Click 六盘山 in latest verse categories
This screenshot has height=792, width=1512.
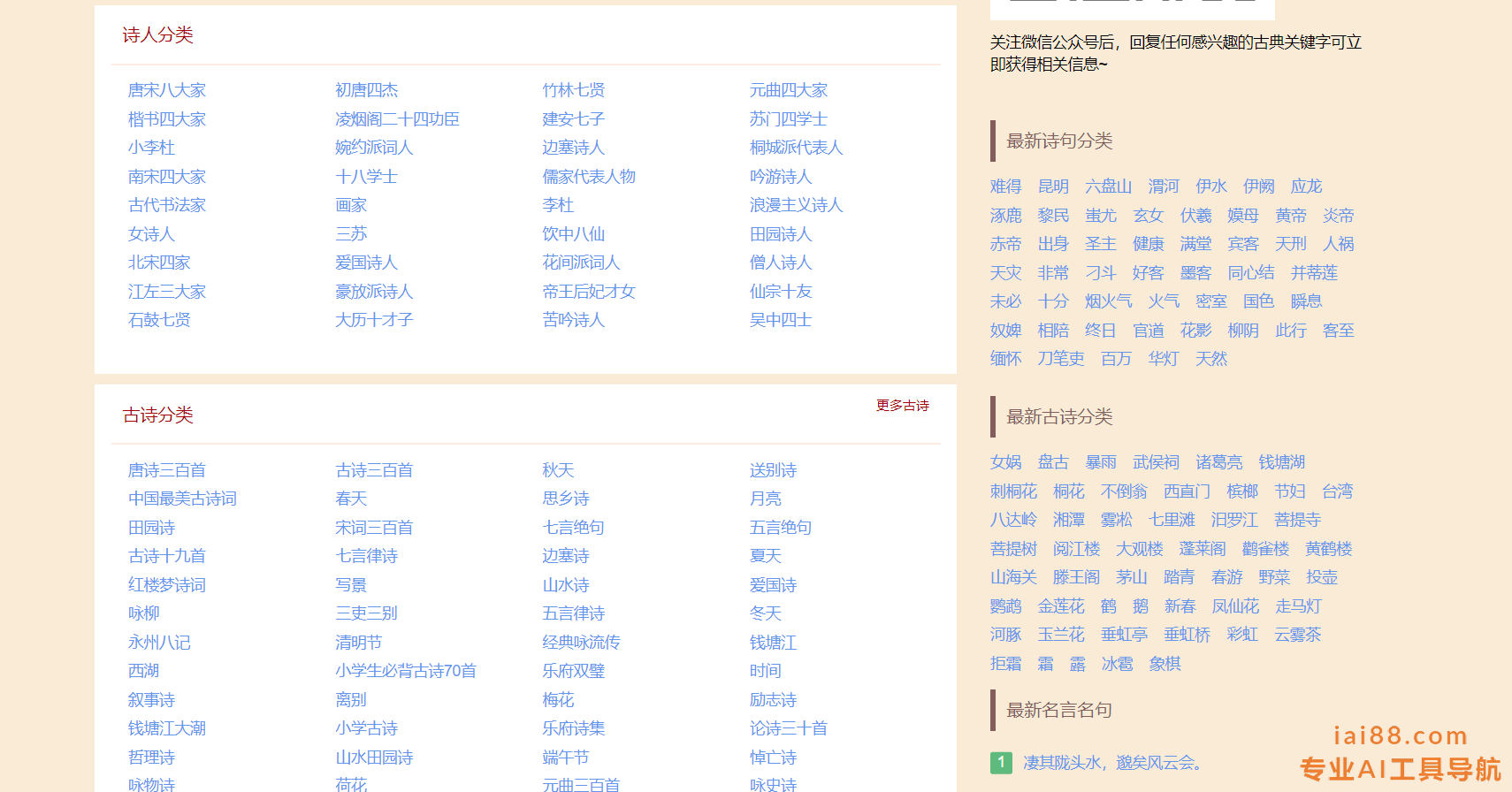[1108, 187]
